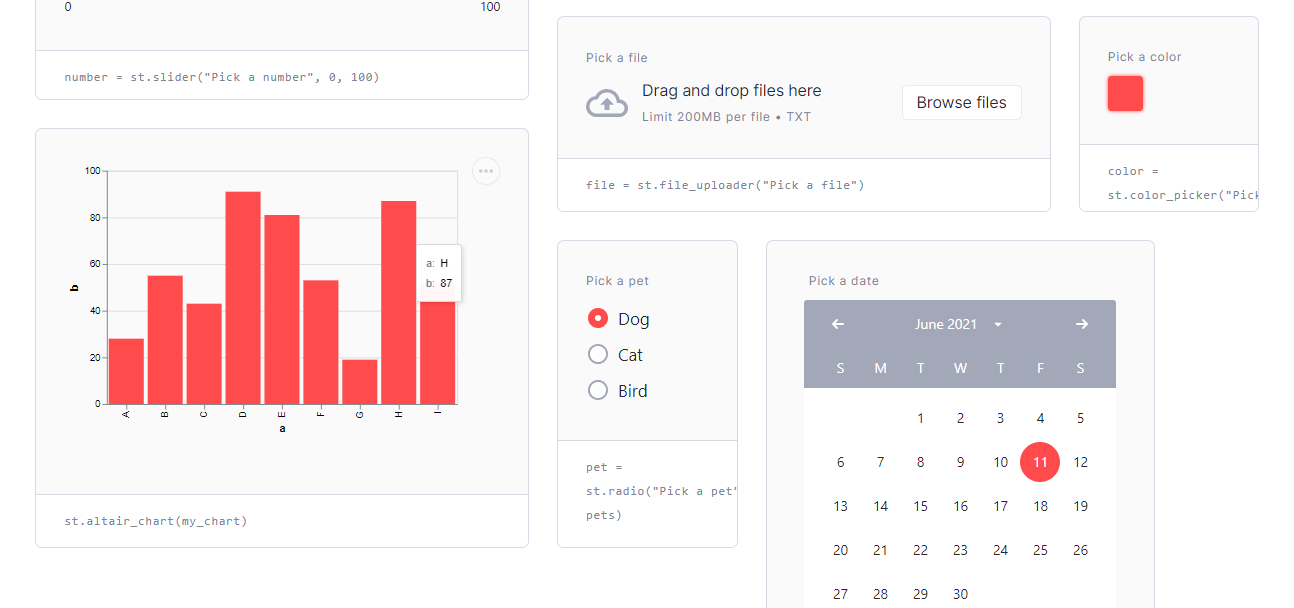Click the bar for category A
This screenshot has height=608, width=1294.
pos(126,371)
